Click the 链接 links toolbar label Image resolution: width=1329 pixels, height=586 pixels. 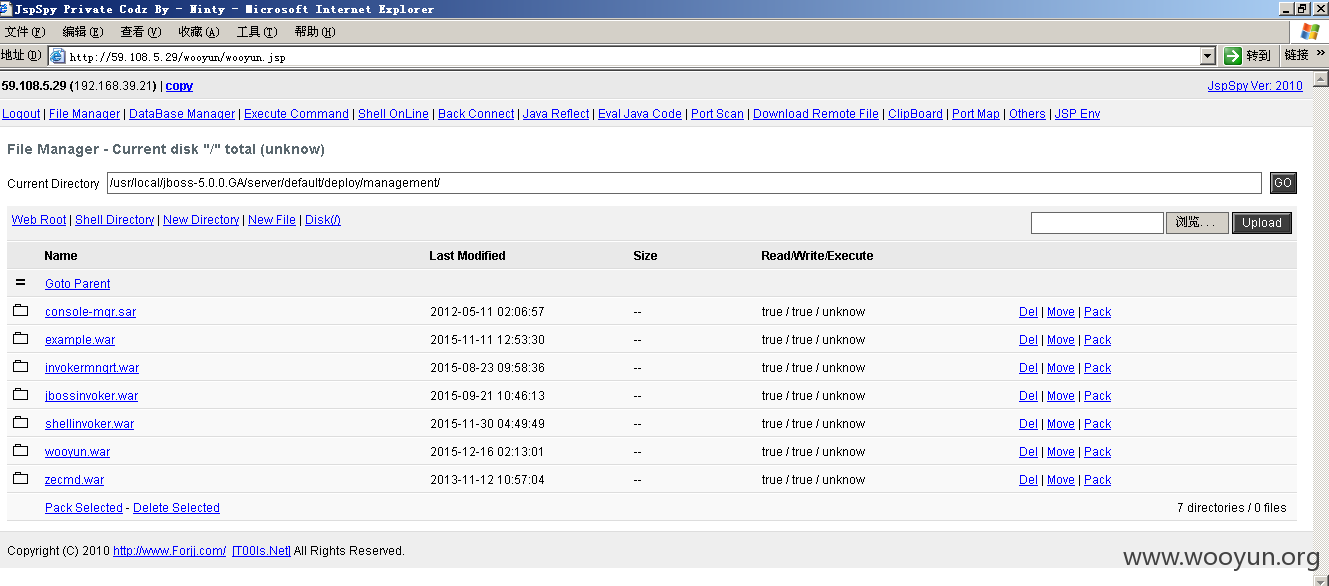[x=1296, y=55]
